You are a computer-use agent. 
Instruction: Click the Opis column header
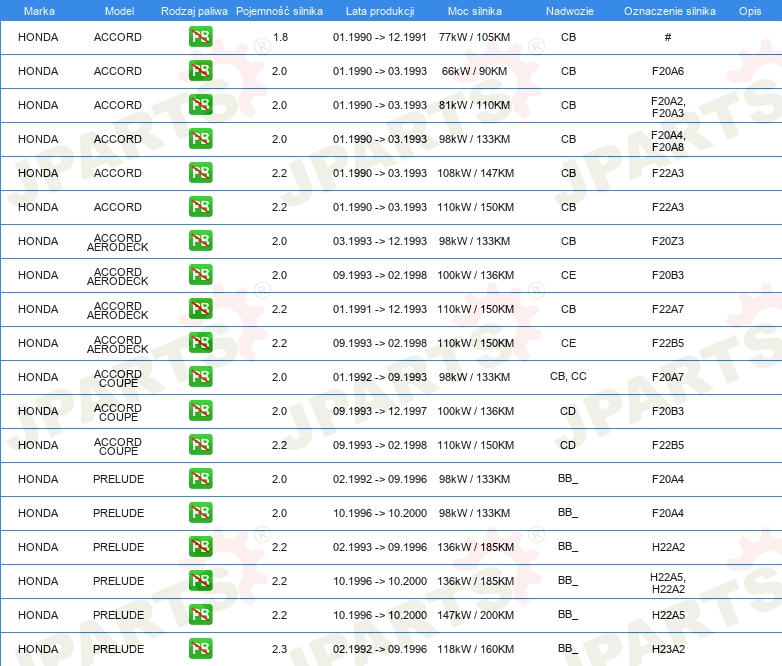click(x=750, y=11)
